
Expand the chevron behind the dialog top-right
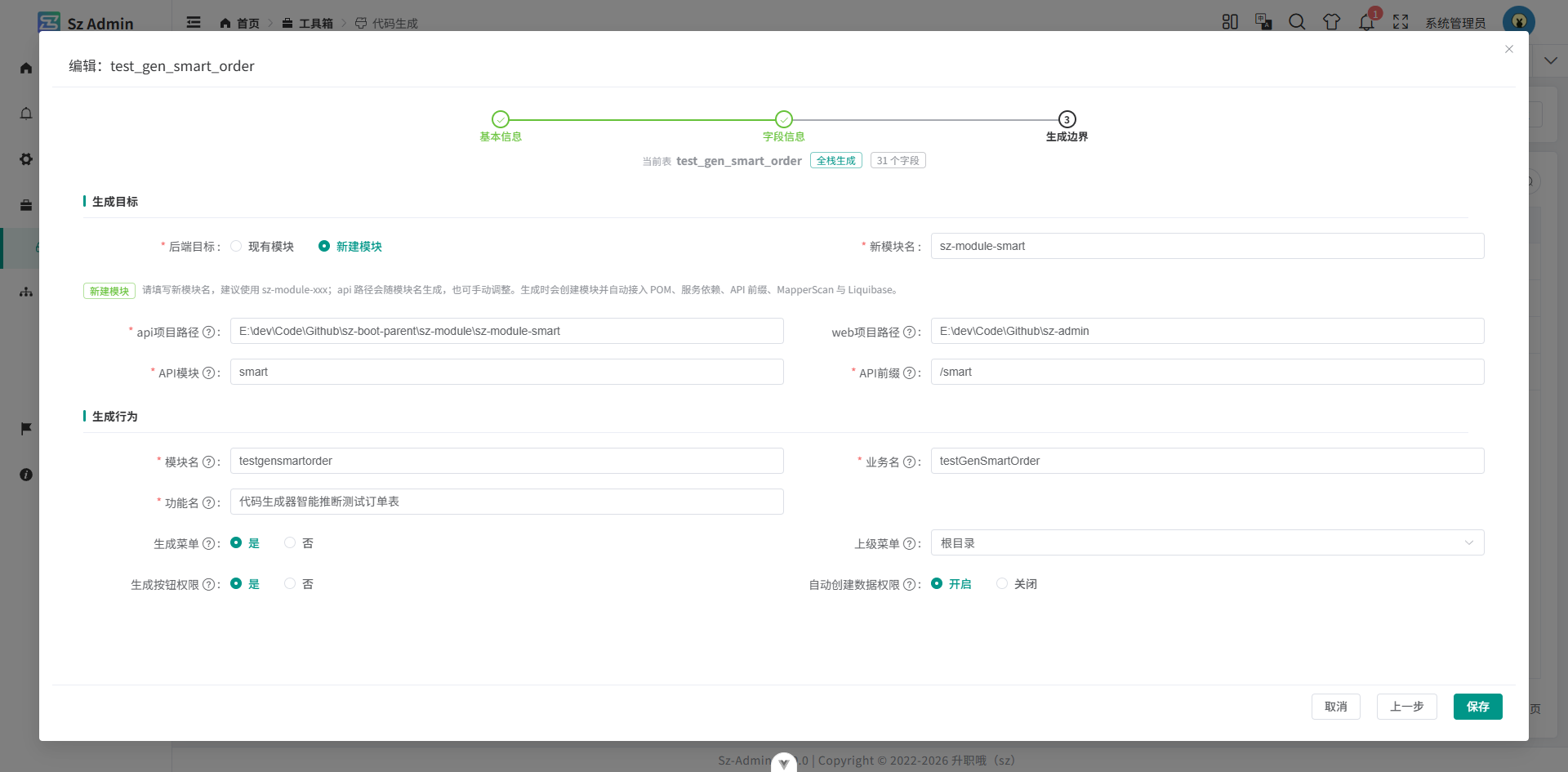point(1550,60)
